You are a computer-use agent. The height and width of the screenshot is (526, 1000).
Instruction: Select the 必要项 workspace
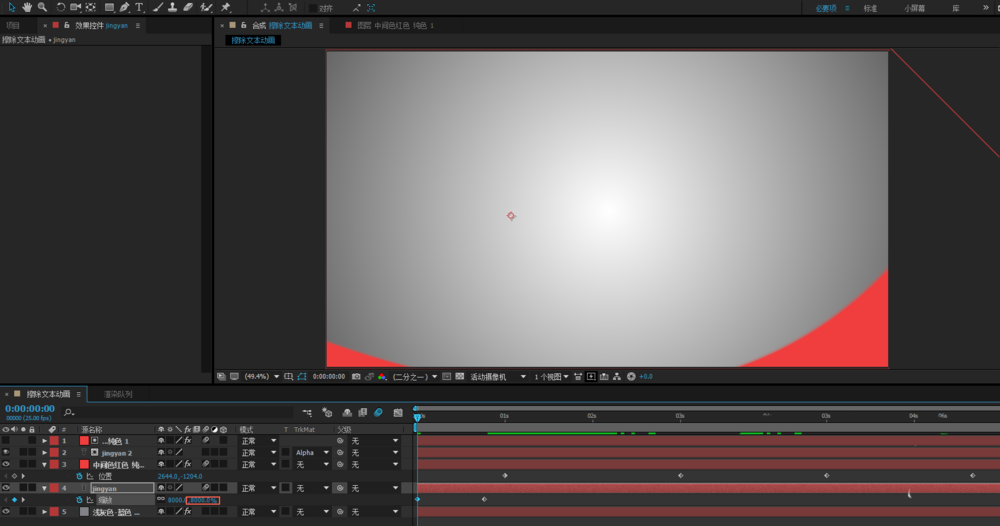point(826,8)
